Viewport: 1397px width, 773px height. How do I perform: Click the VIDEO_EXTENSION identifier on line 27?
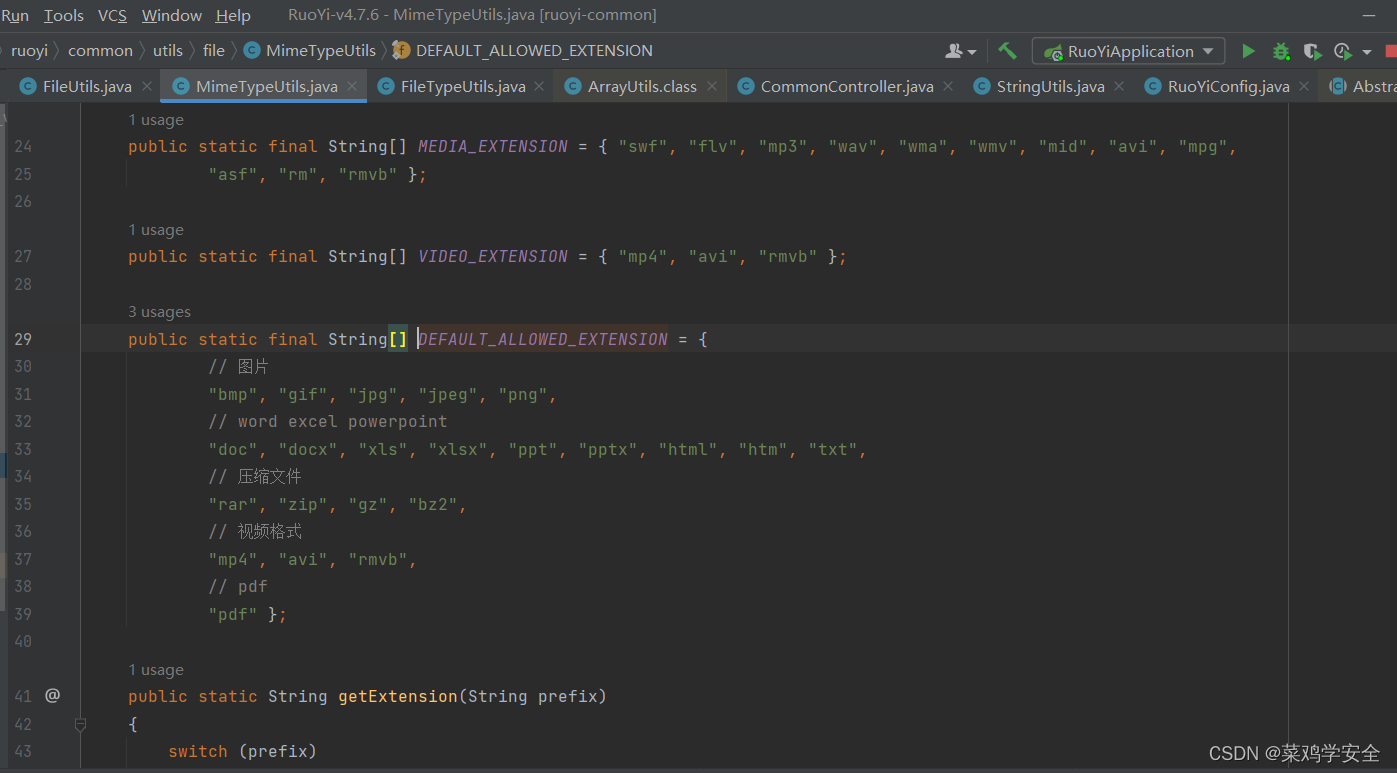point(493,256)
